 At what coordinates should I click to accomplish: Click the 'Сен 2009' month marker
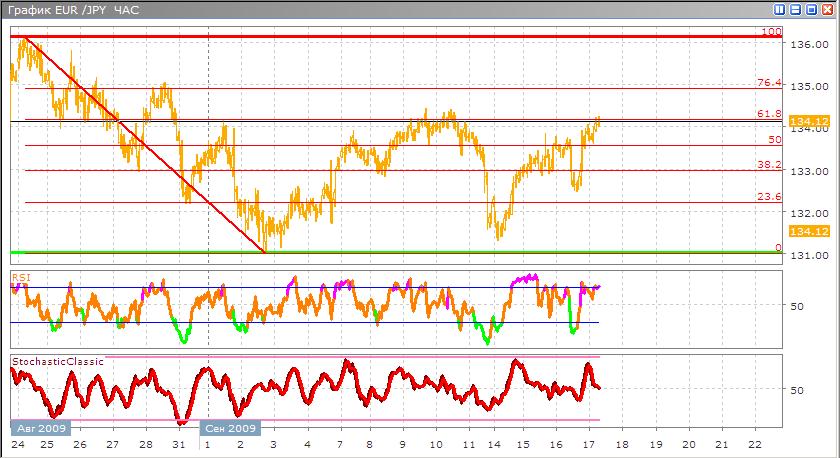232,428
